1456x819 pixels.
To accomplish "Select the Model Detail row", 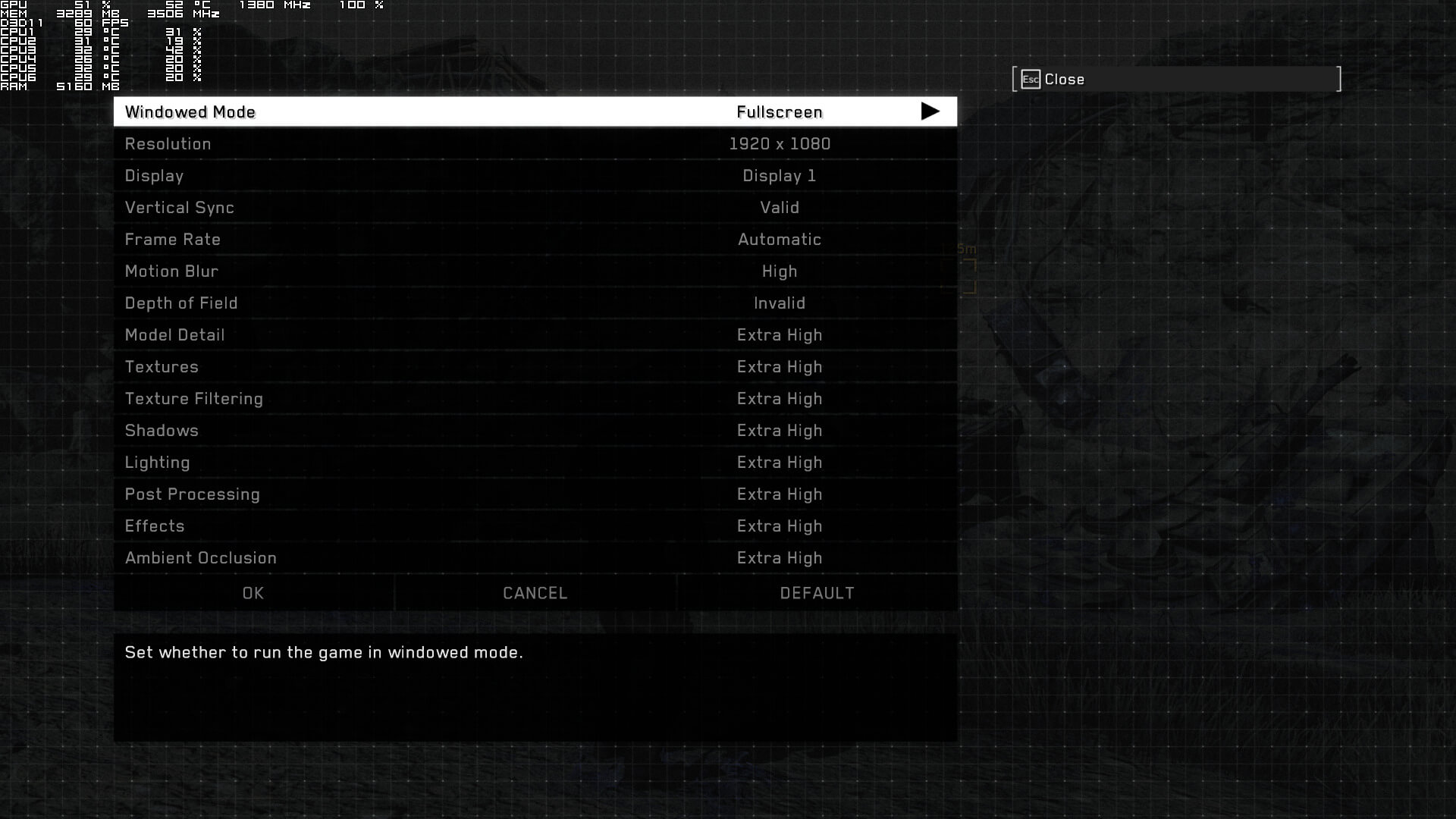I will [x=535, y=335].
